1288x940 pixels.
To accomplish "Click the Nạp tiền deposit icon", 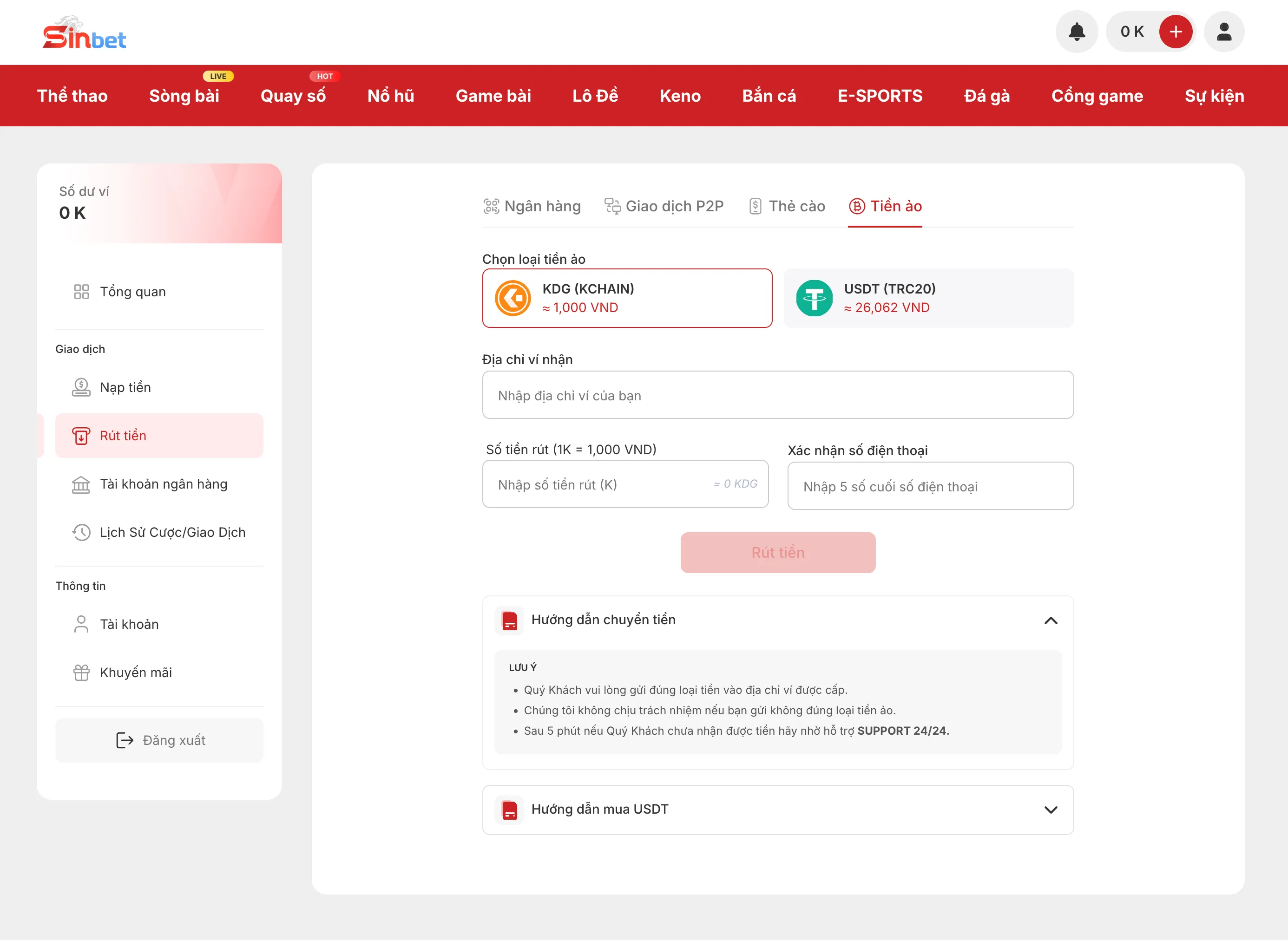I will pos(81,387).
